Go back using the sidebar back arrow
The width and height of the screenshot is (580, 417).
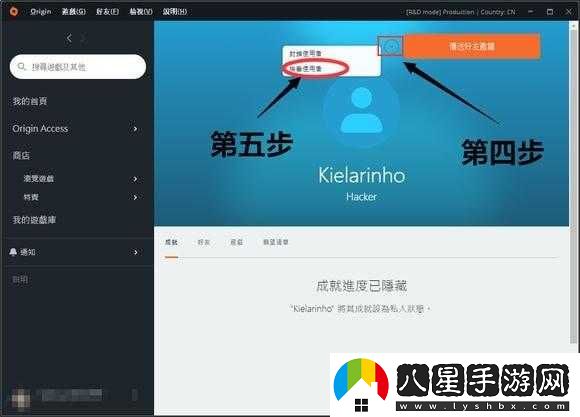click(x=69, y=38)
